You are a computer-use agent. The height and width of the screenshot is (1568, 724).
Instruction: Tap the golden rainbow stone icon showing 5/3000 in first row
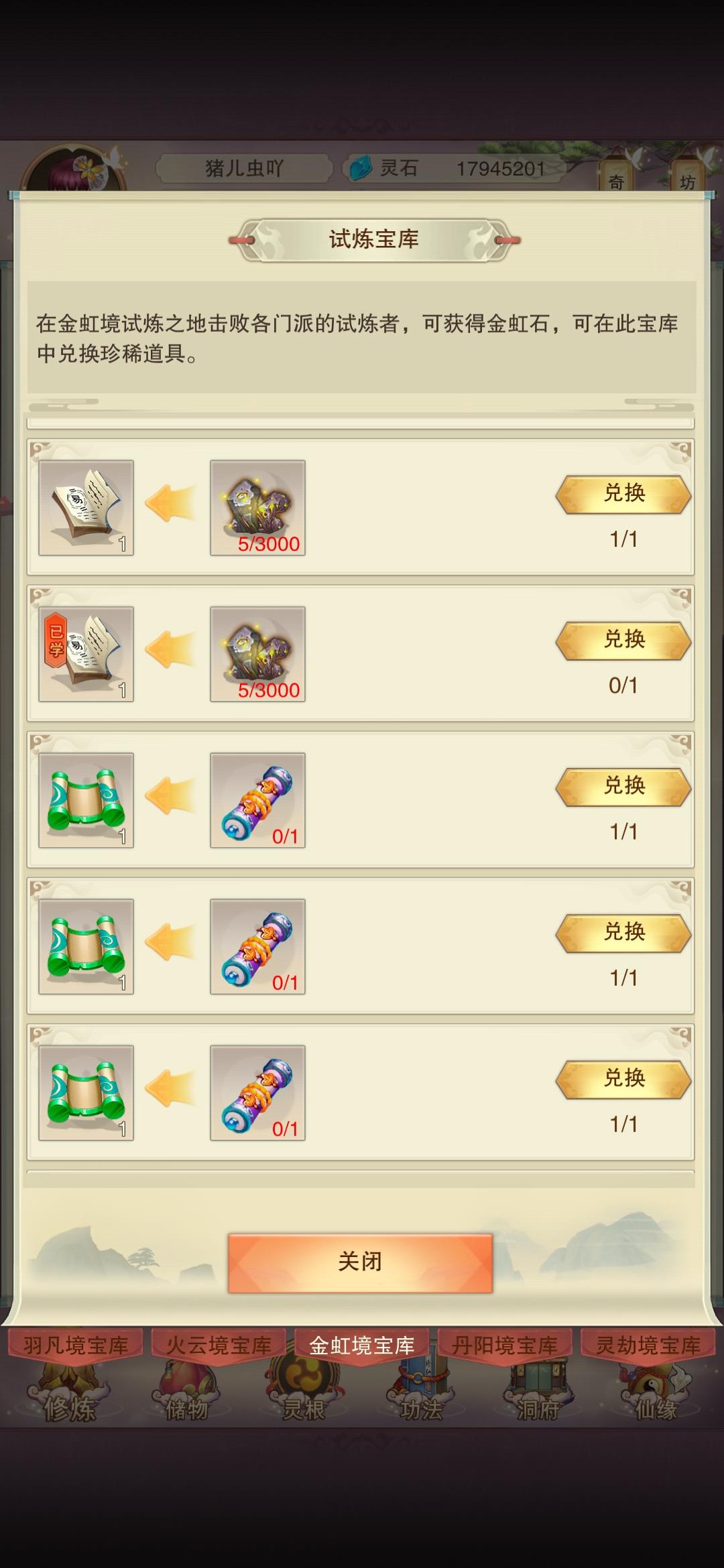click(257, 507)
